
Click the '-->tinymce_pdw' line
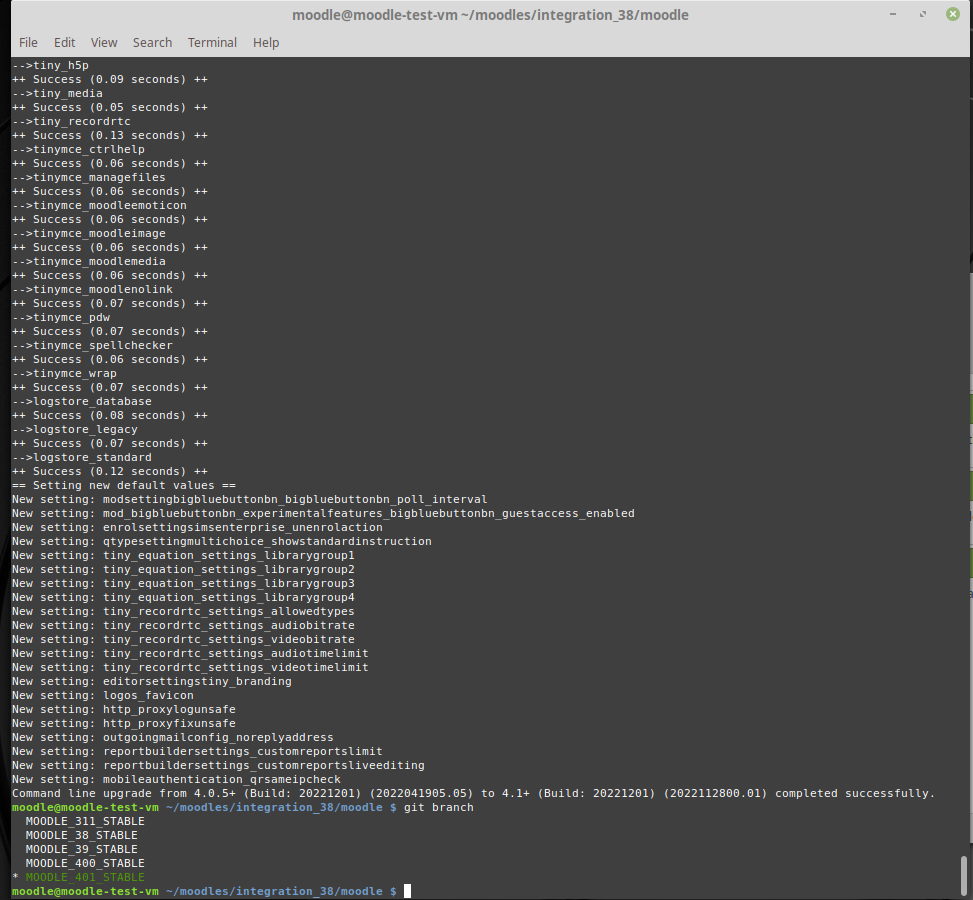(x=61, y=318)
